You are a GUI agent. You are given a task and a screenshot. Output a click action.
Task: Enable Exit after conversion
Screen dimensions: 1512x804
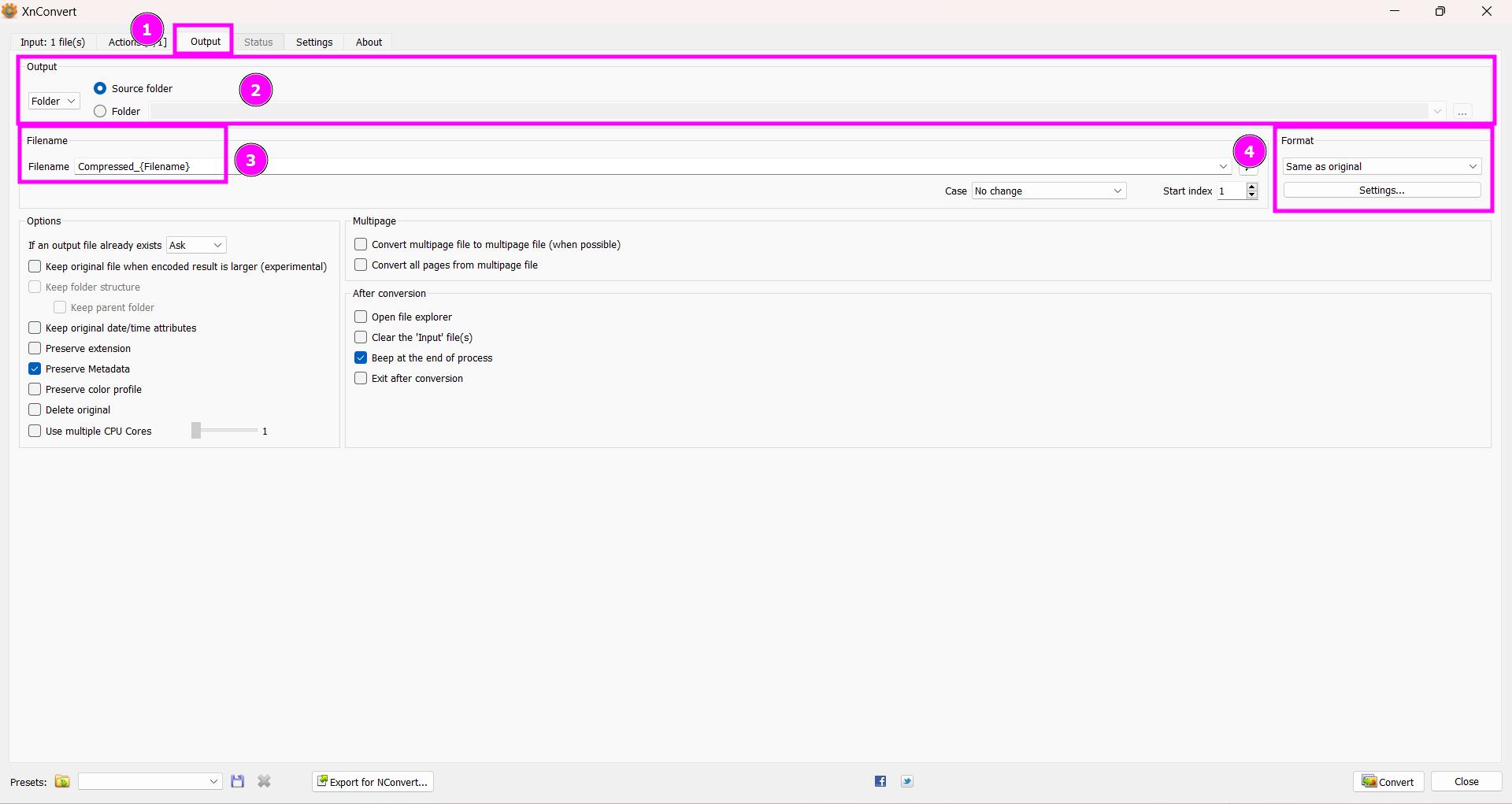361,378
